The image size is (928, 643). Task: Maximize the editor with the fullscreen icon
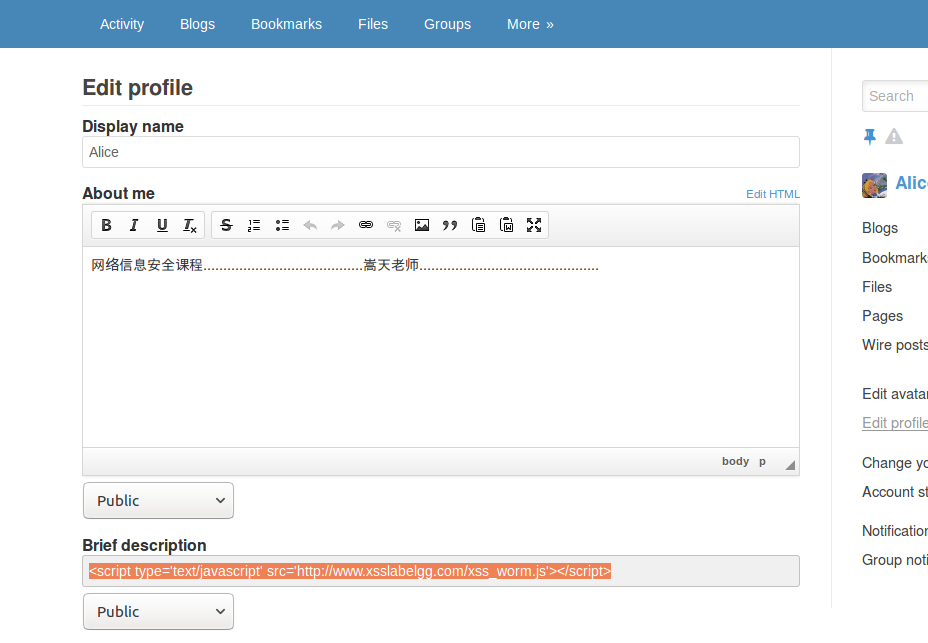[x=534, y=225]
